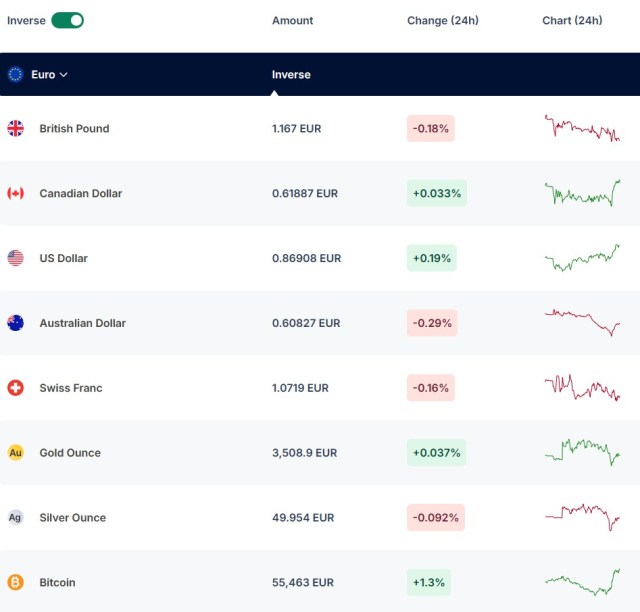Open the Euro currency dropdown
The height and width of the screenshot is (612, 640).
[49, 75]
